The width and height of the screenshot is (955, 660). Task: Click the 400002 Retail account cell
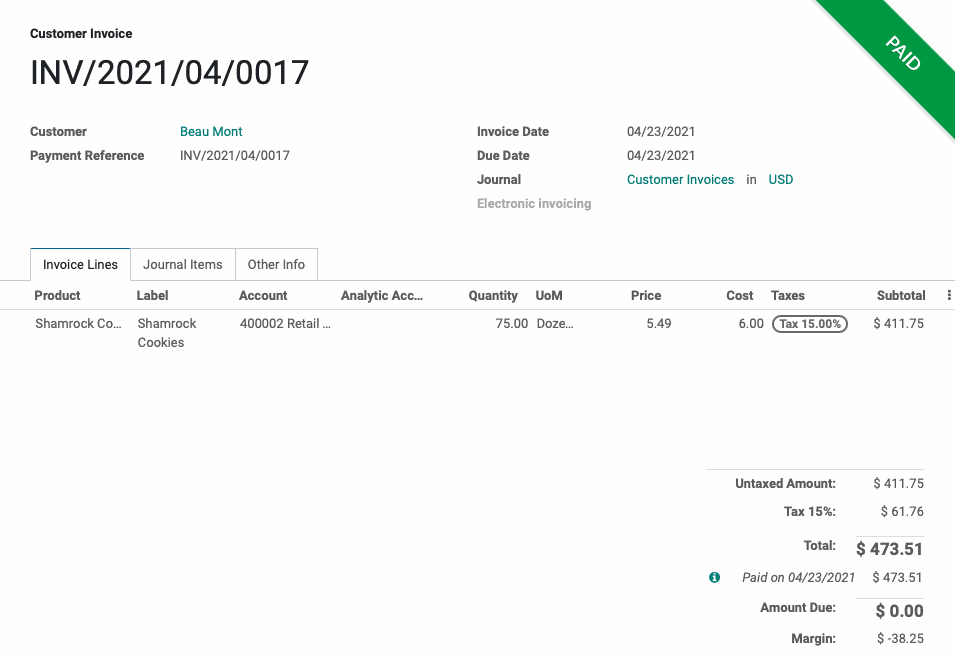285,323
